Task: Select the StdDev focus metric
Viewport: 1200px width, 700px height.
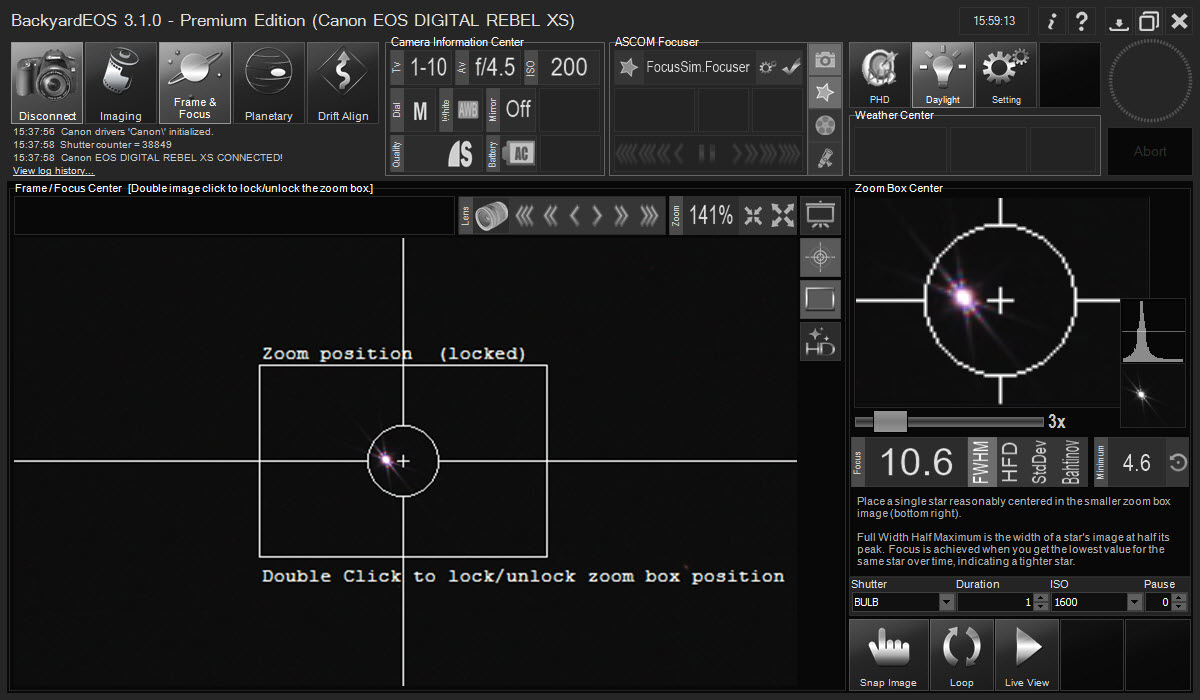Action: (1039, 462)
